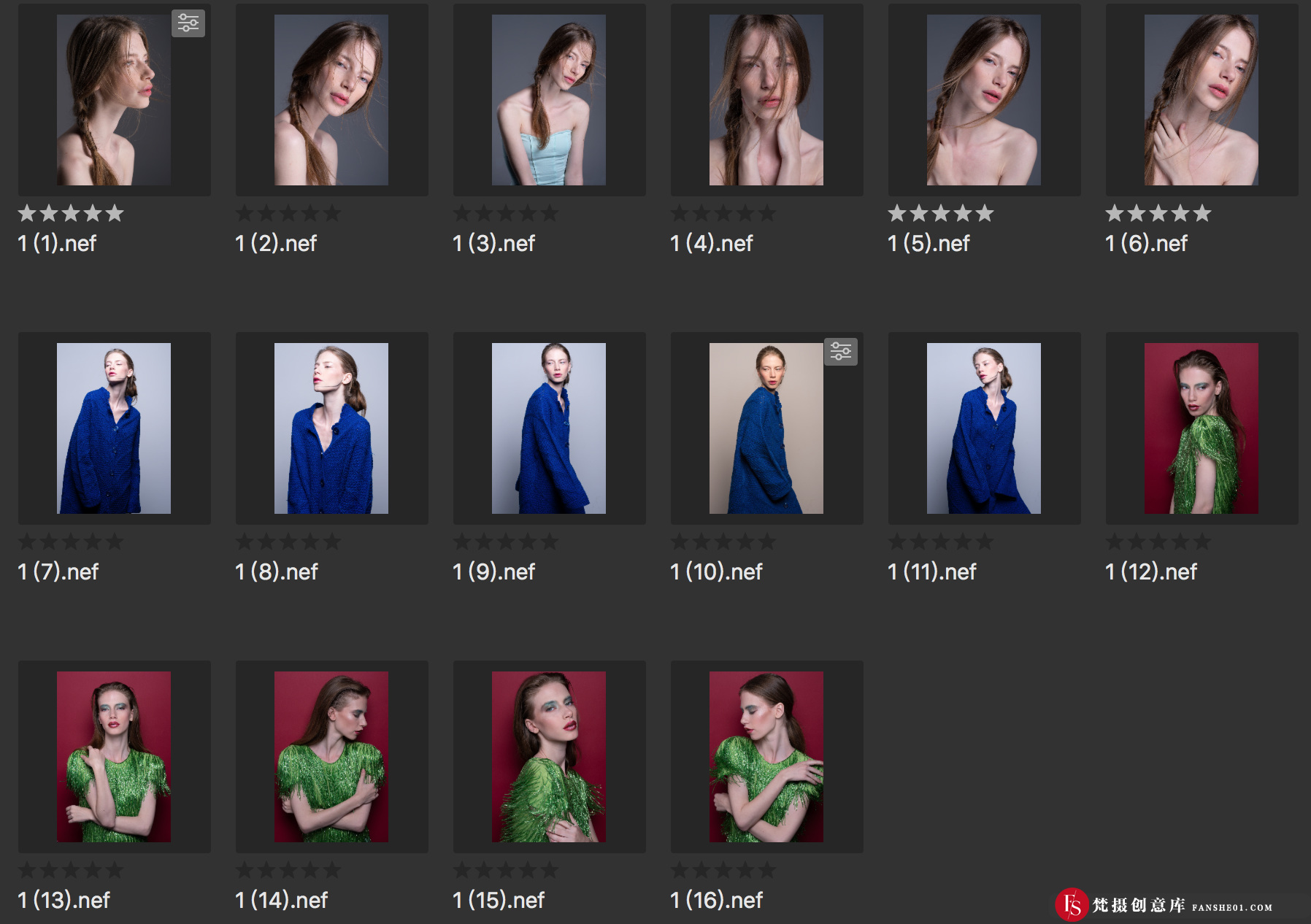Image resolution: width=1311 pixels, height=924 pixels.
Task: Select thumbnail 1 (15).nef
Action: 549,757
